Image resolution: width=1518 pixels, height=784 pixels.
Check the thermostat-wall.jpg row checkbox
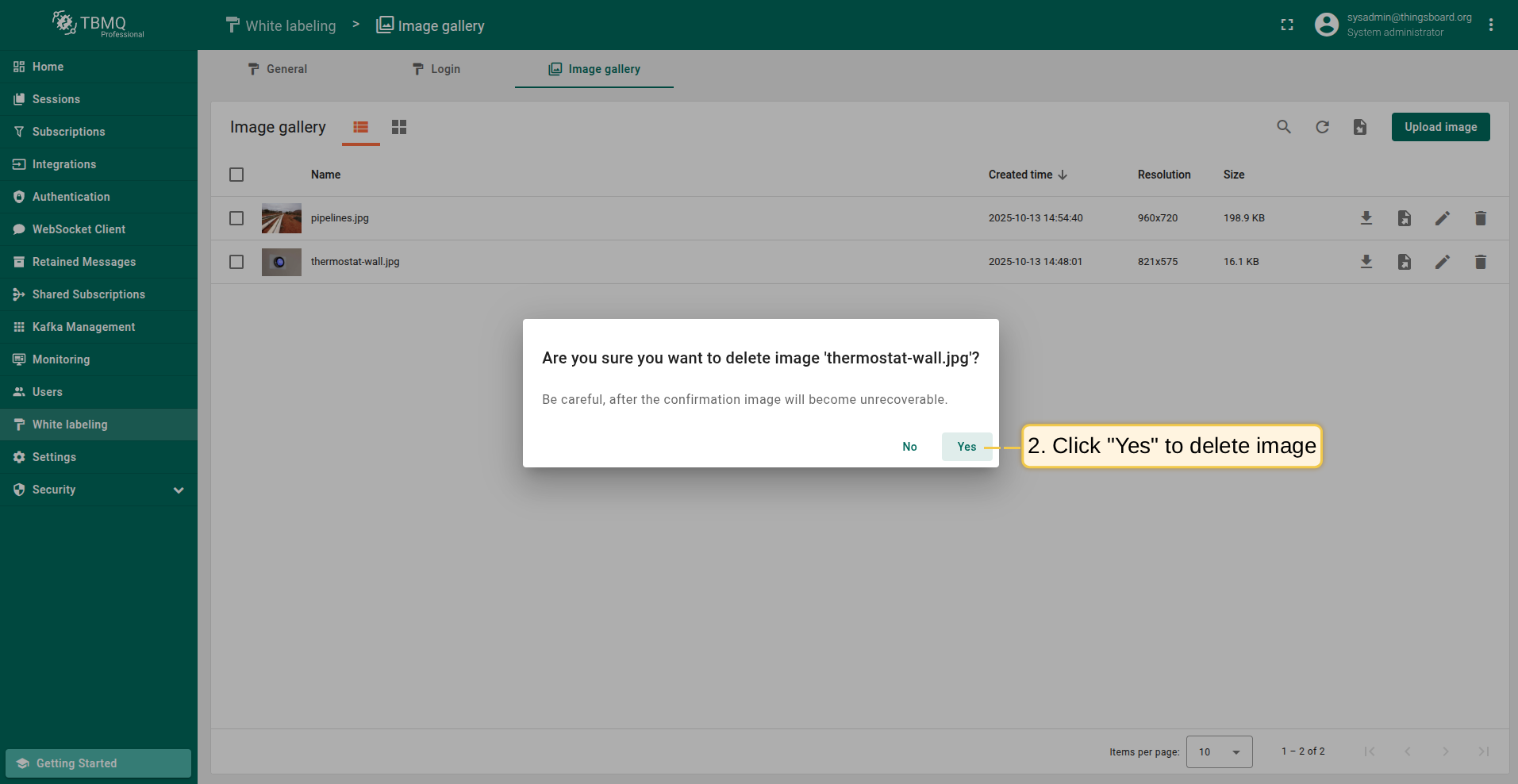click(236, 262)
